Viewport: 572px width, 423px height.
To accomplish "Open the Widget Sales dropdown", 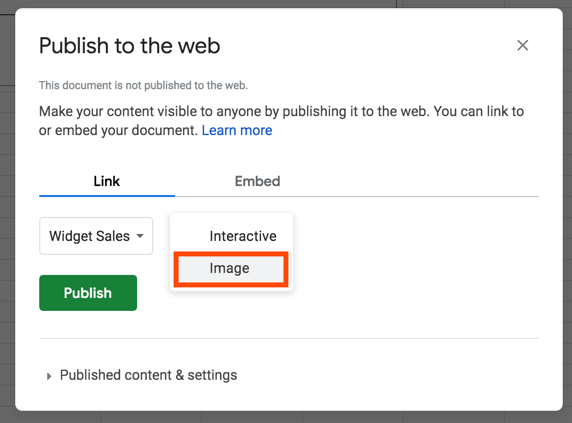I will (96, 236).
